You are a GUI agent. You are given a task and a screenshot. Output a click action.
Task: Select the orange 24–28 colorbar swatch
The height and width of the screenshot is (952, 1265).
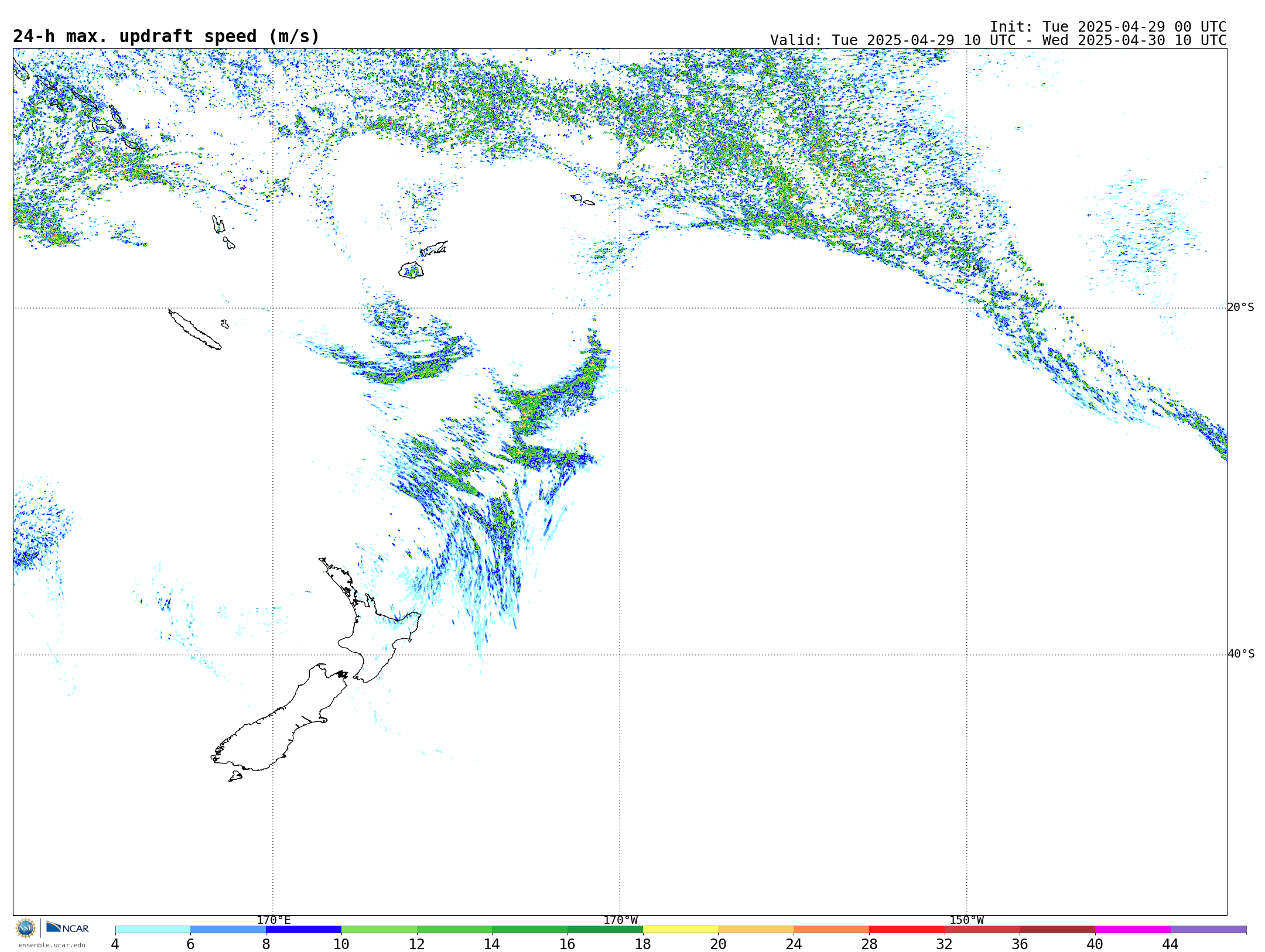pos(832,929)
